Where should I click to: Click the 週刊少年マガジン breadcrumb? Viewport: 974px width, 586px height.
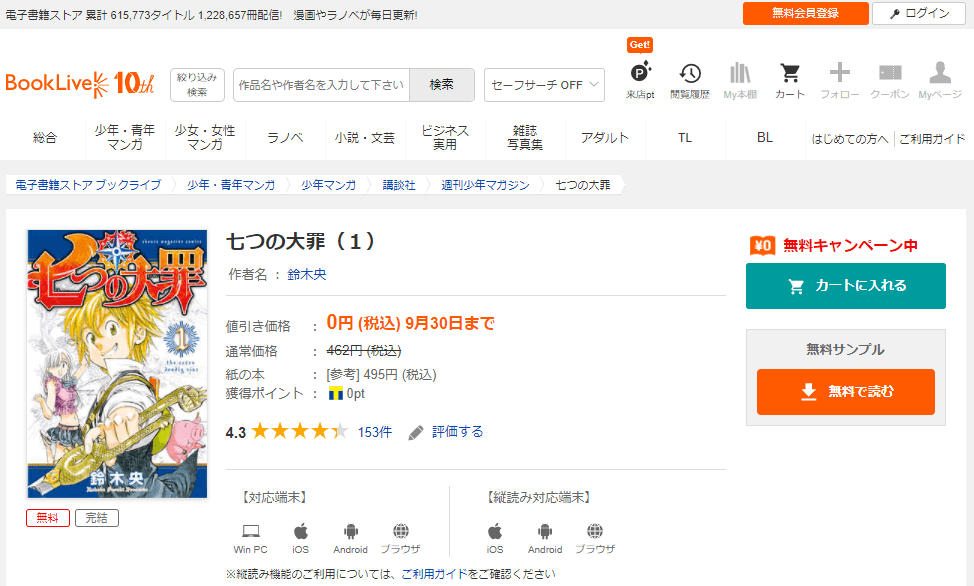coord(486,185)
